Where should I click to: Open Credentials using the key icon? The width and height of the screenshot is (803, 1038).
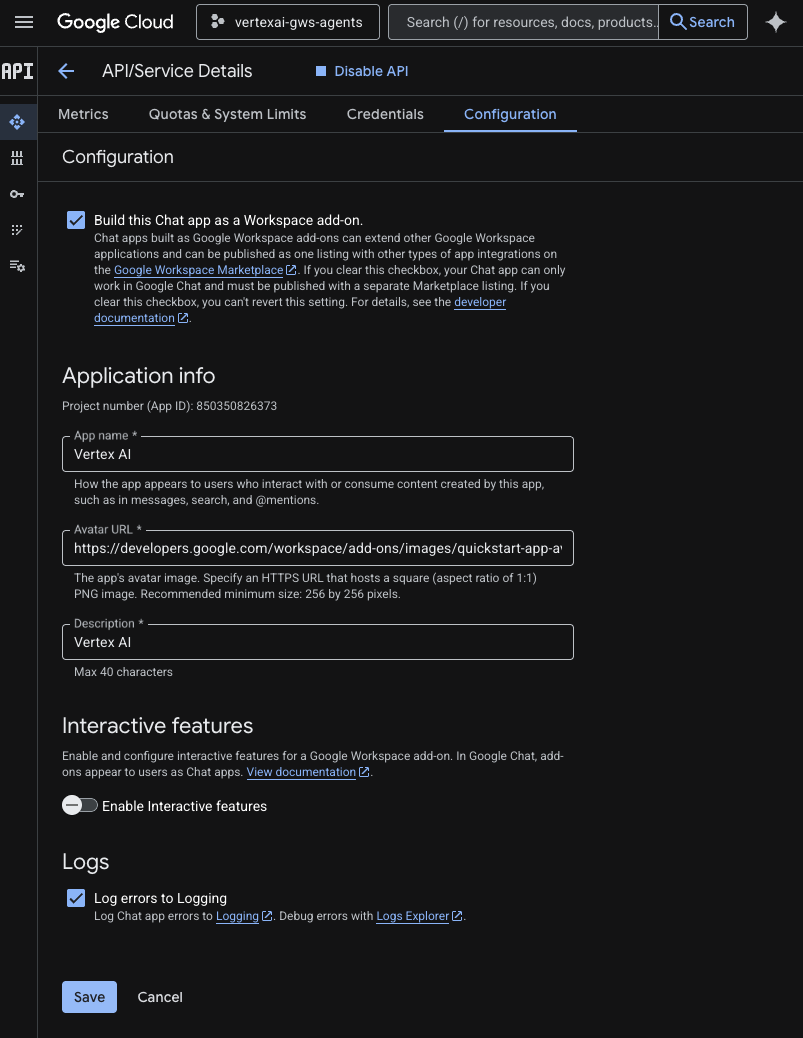click(x=16, y=194)
